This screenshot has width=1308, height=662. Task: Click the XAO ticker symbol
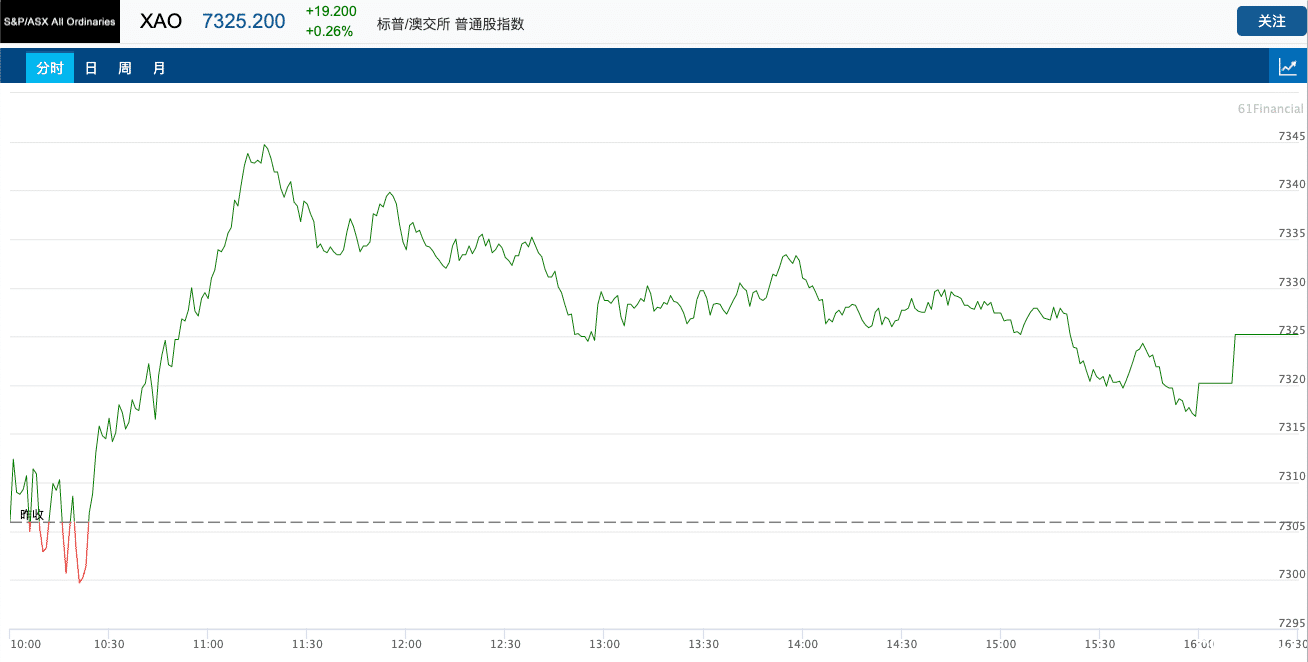[161, 21]
